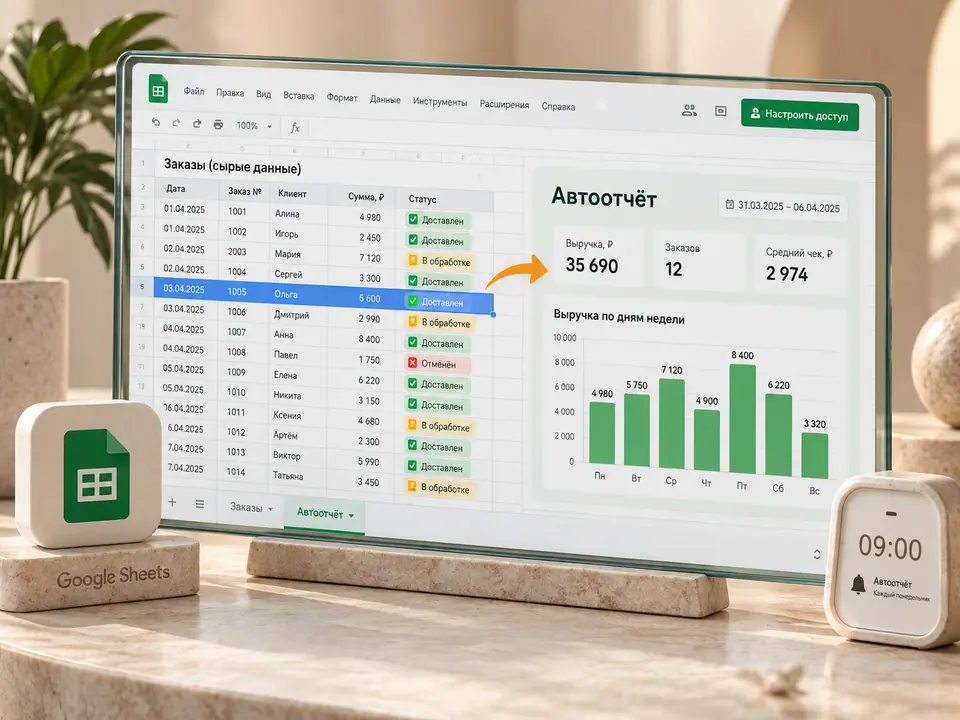The image size is (960, 720).
Task: Click the green Sheets logo in header
Action: [158, 89]
